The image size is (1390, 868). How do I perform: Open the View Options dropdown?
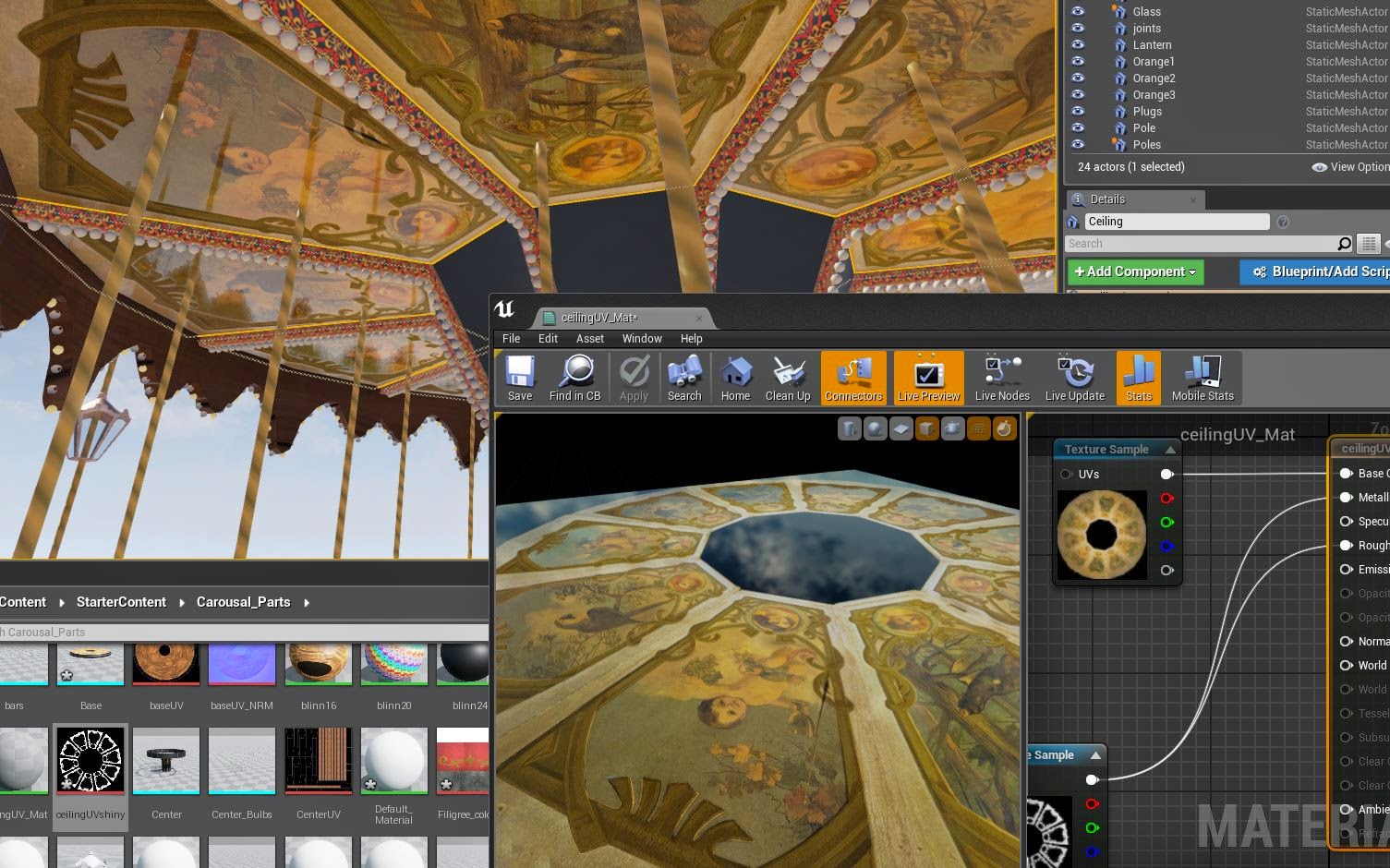pos(1351,167)
